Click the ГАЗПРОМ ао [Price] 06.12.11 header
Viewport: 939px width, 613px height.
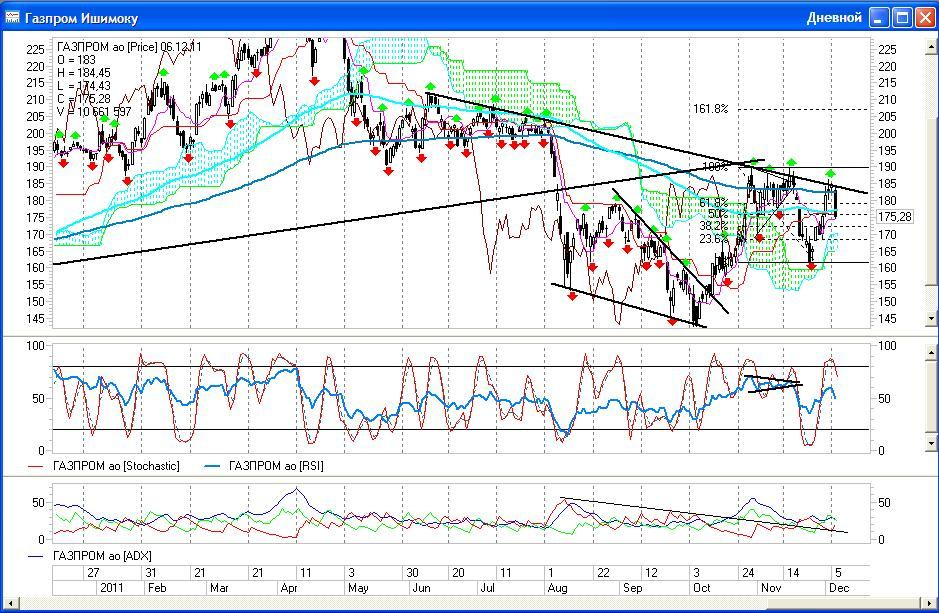point(129,47)
